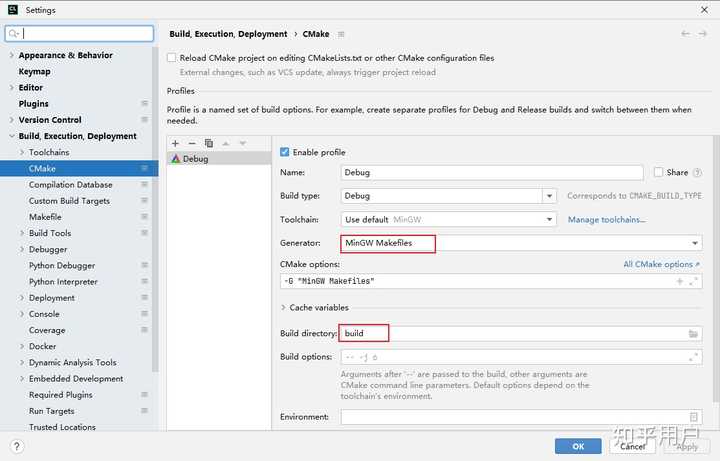Viewport: 720px width, 461px height.
Task: Open the Python Interpreter settings page
Action: (x=63, y=282)
